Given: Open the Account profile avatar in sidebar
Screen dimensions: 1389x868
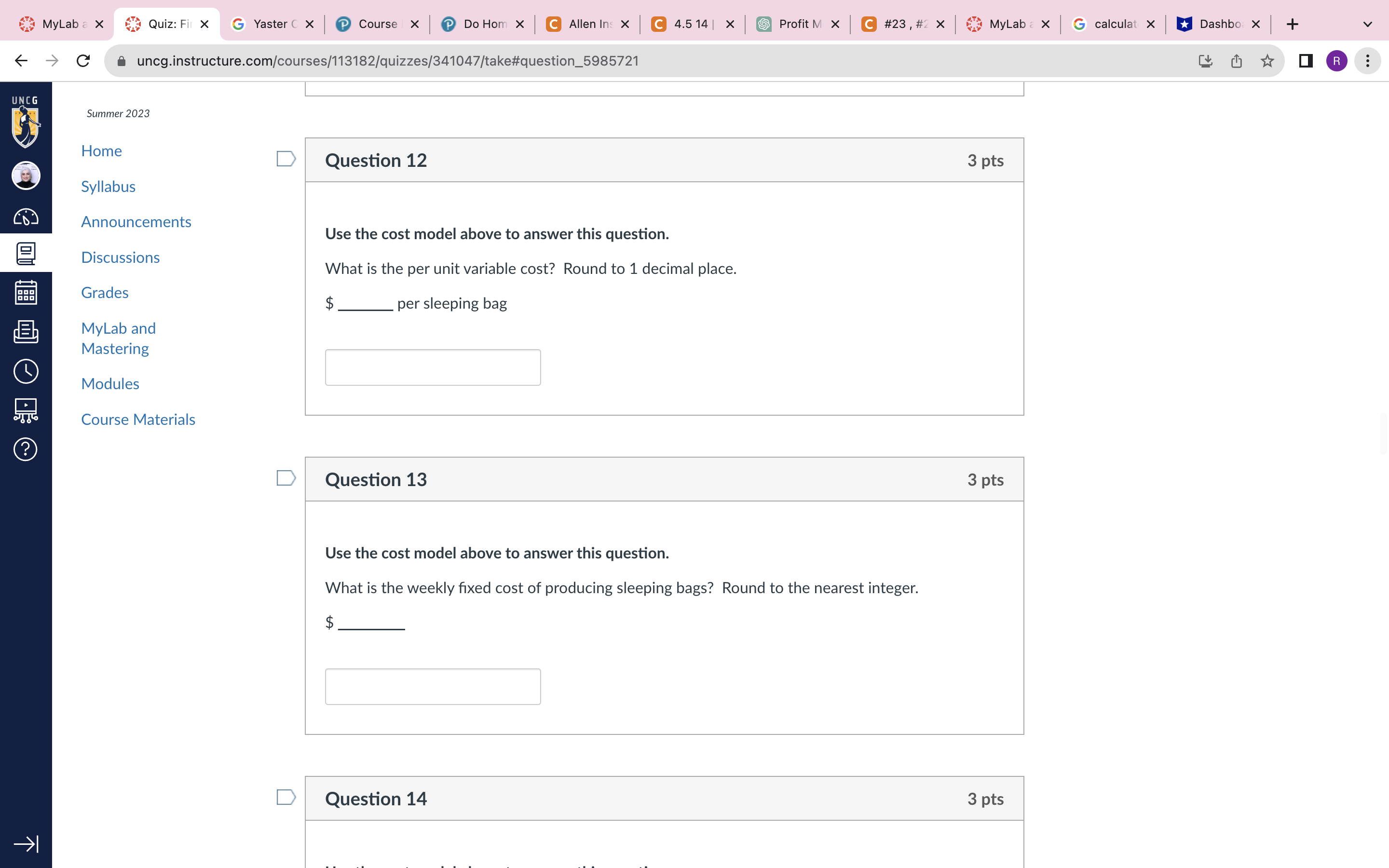Looking at the screenshot, I should pos(26,175).
